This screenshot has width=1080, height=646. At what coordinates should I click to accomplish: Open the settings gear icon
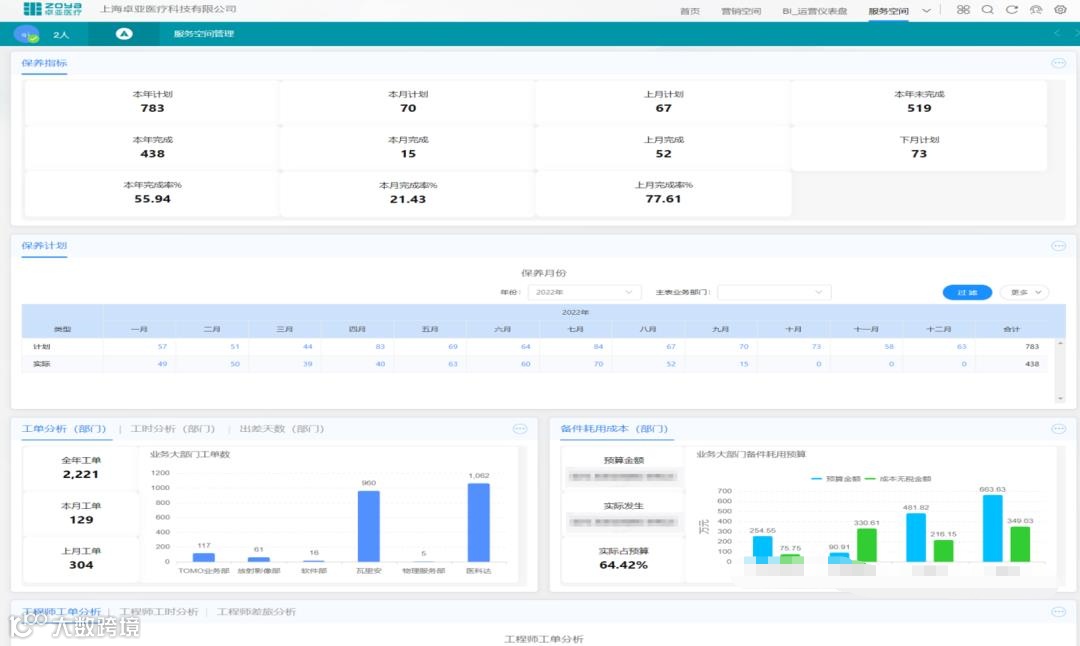(x=1060, y=10)
